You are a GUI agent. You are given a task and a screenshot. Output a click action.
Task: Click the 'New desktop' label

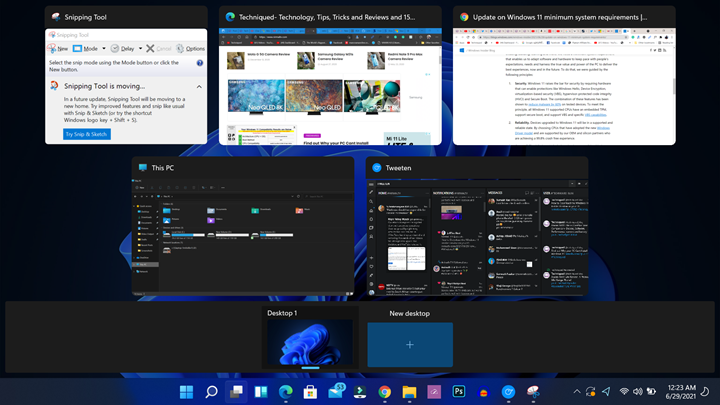[x=410, y=313]
